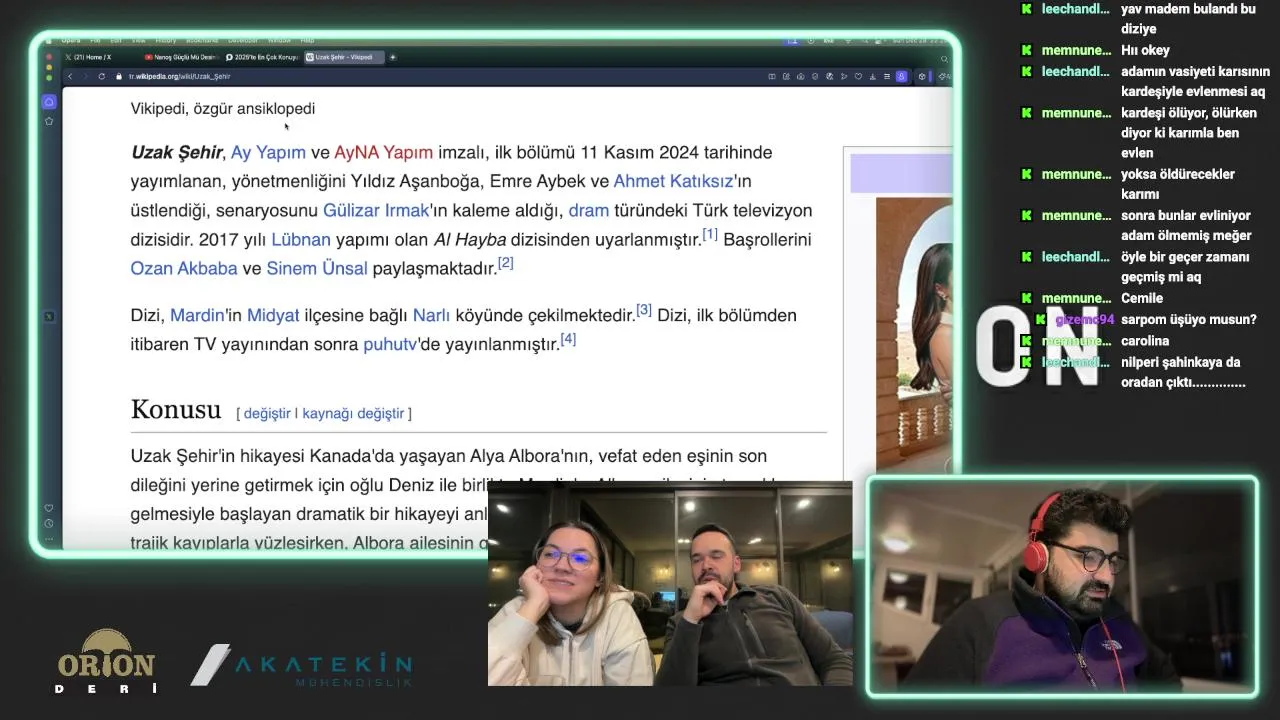Follow the Ahmet Katıksız link

pyautogui.click(x=673, y=182)
